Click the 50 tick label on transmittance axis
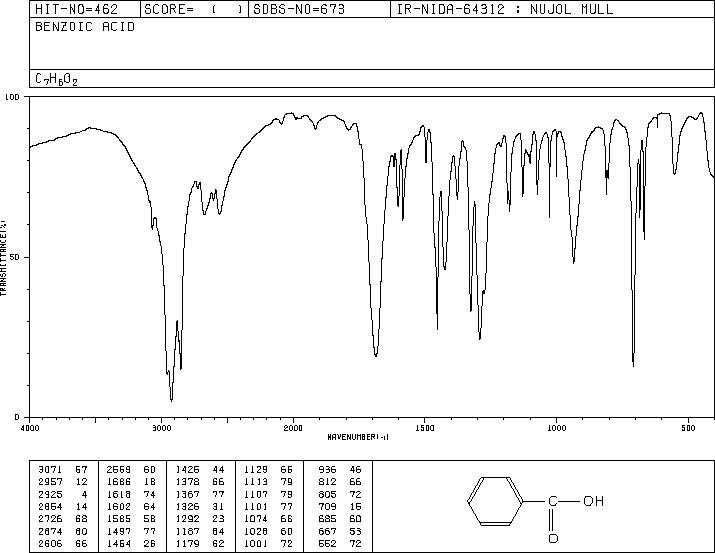The width and height of the screenshot is (715, 553). point(15,257)
